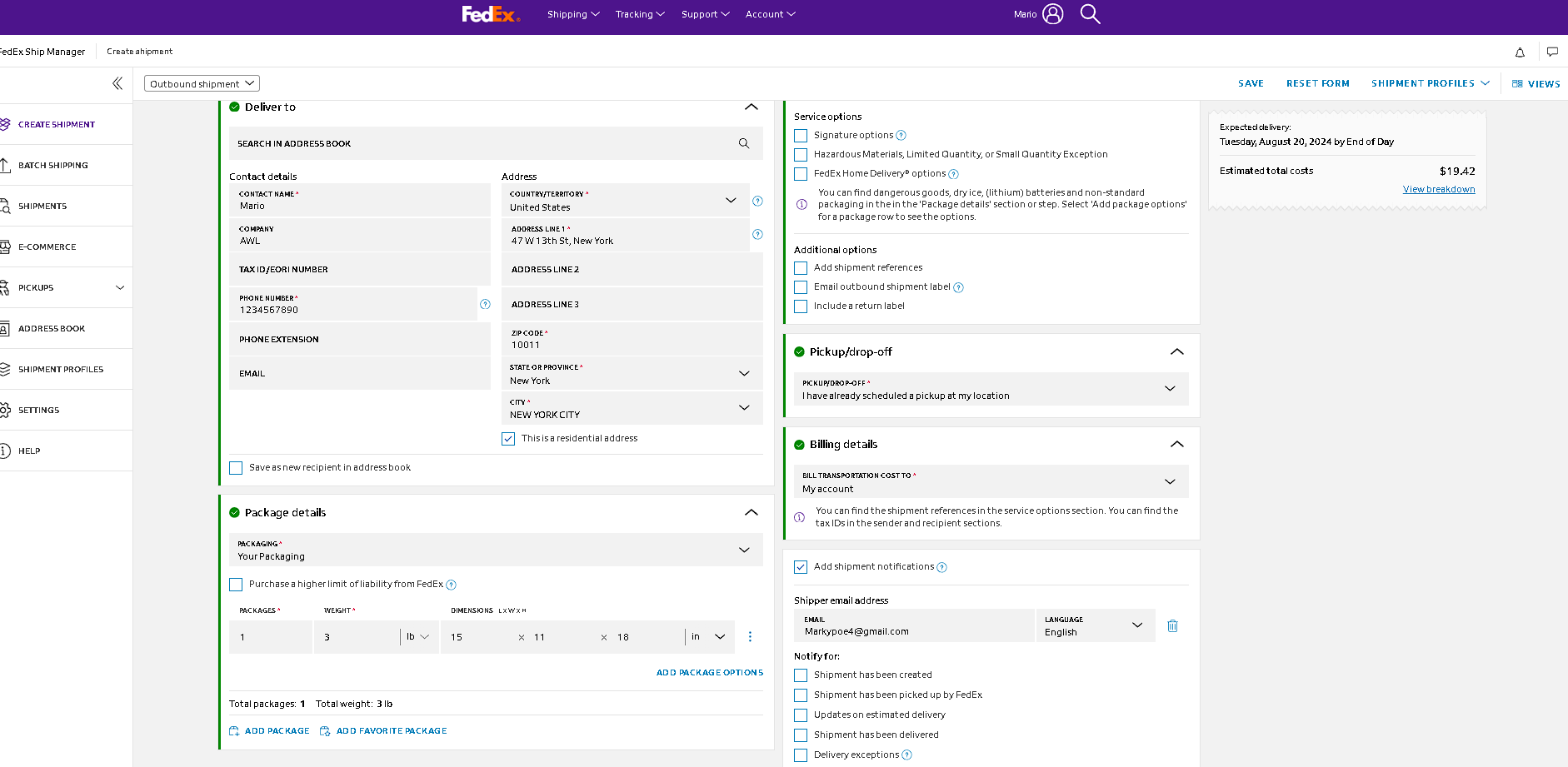Open the chat message icon

click(1552, 52)
